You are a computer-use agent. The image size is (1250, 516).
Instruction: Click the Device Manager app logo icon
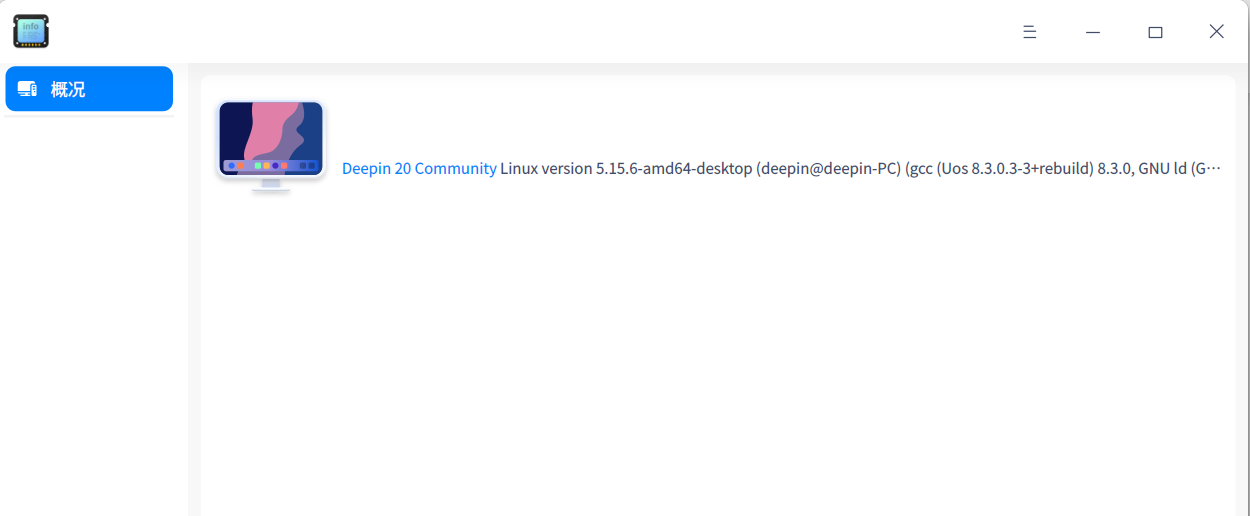point(31,32)
